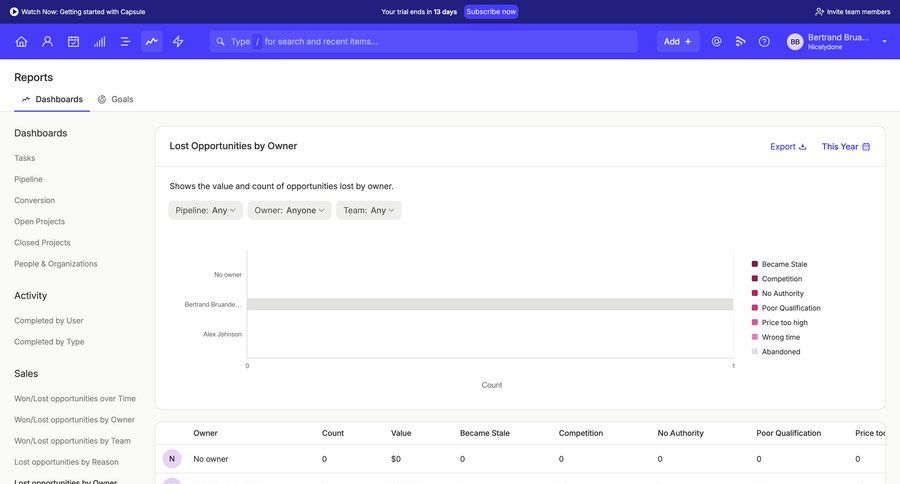Viewport: 900px width, 484px height.
Task: Go to the Home dashboard icon
Action: (x=21, y=41)
